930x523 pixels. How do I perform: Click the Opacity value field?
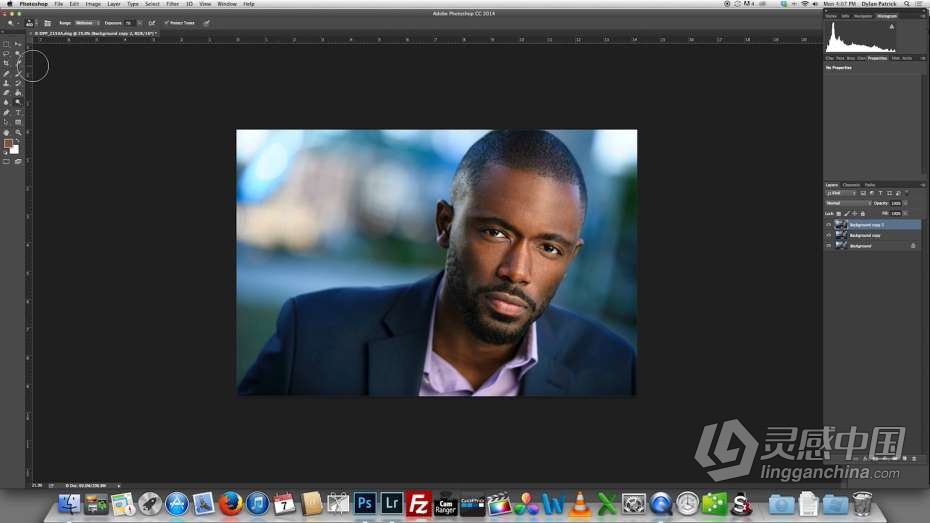pyautogui.click(x=896, y=203)
